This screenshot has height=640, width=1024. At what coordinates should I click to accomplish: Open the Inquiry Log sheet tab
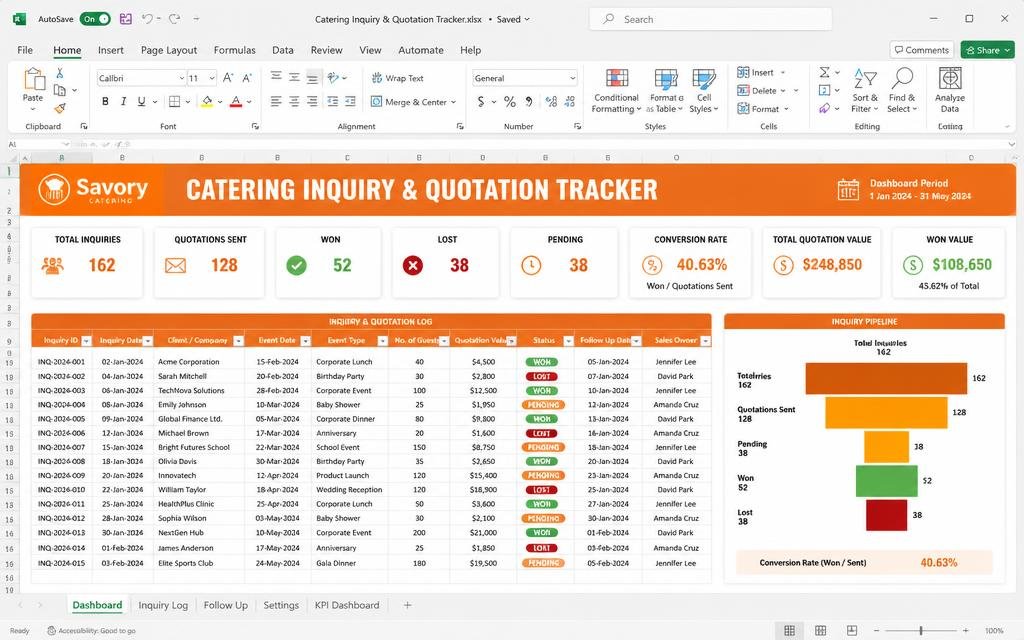coord(163,605)
